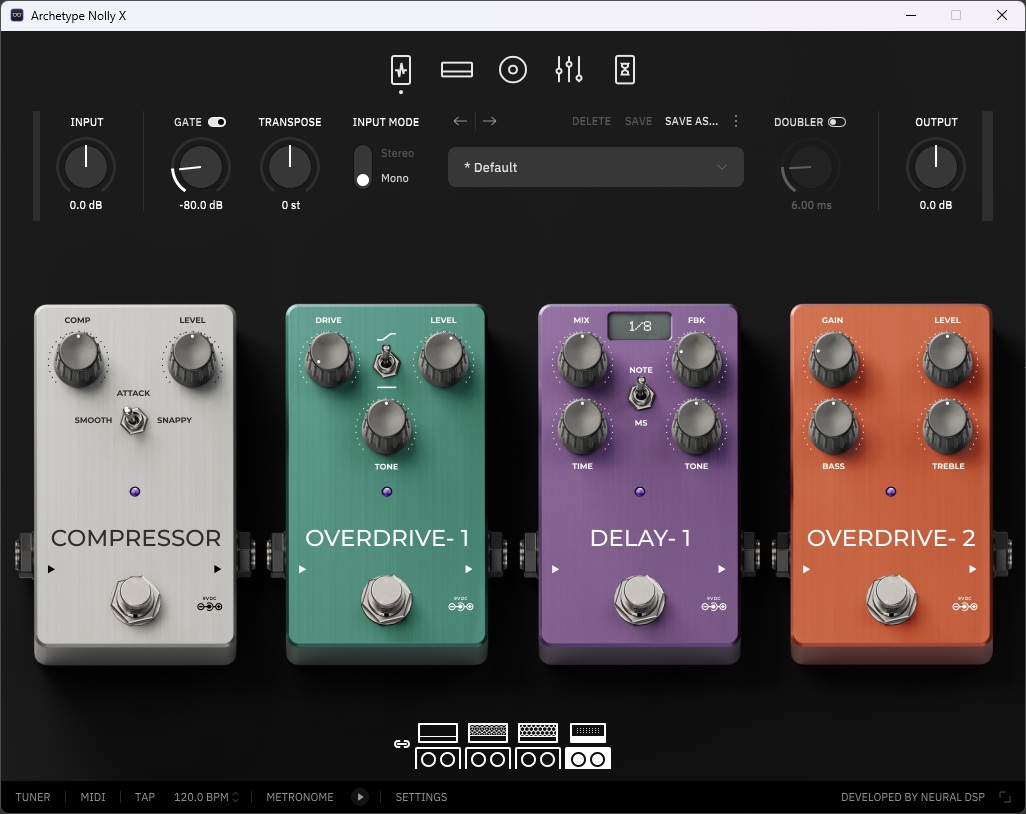The height and width of the screenshot is (814, 1026).
Task: Open the three-dot preset options menu
Action: pos(736,121)
